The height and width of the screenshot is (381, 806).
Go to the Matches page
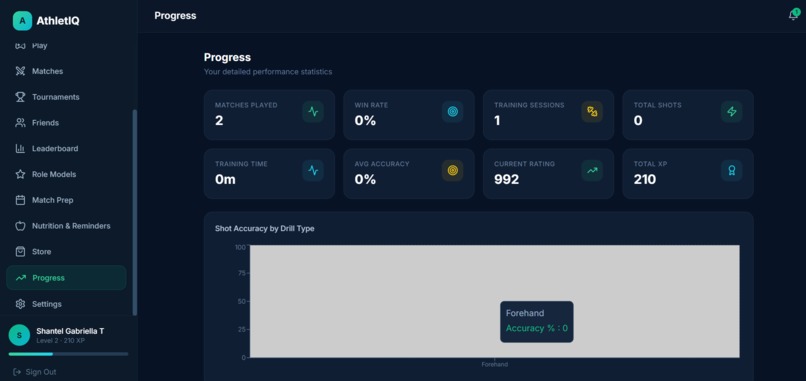pyautogui.click(x=66, y=71)
